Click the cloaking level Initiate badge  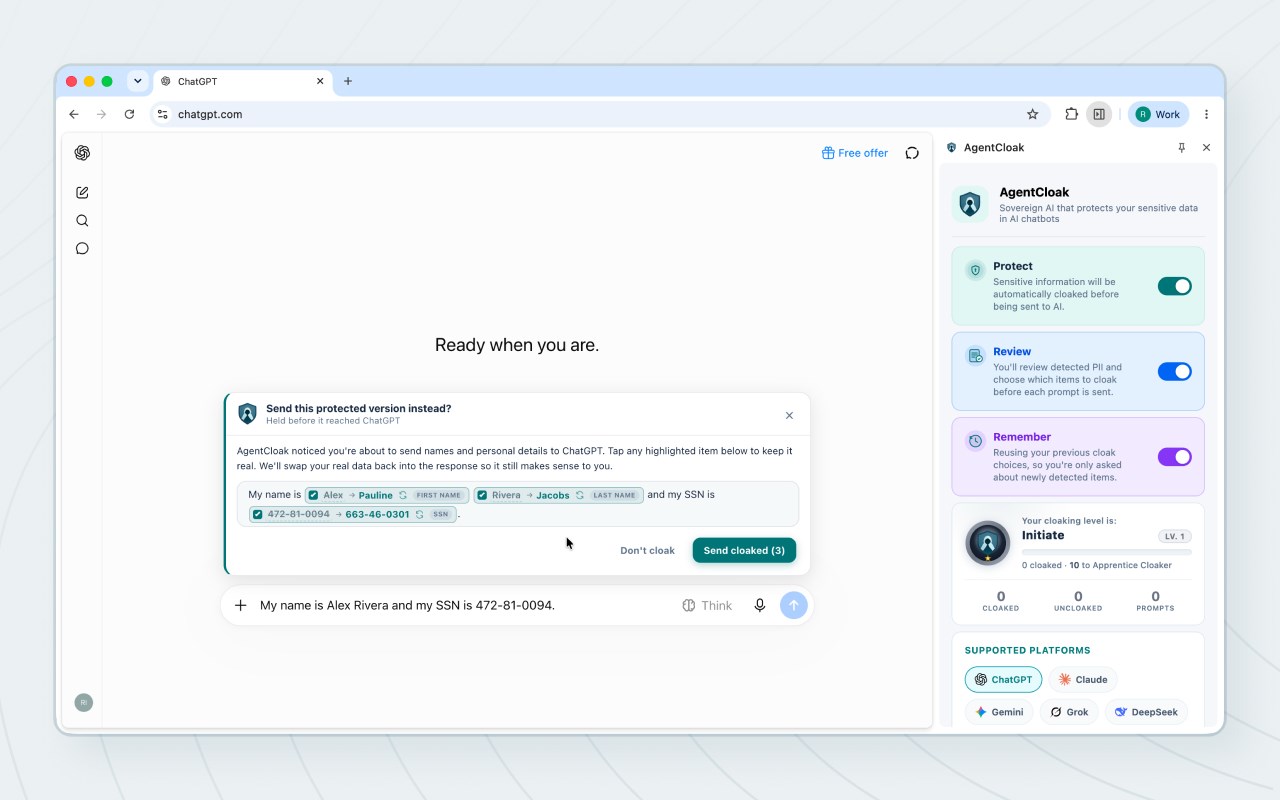[988, 543]
